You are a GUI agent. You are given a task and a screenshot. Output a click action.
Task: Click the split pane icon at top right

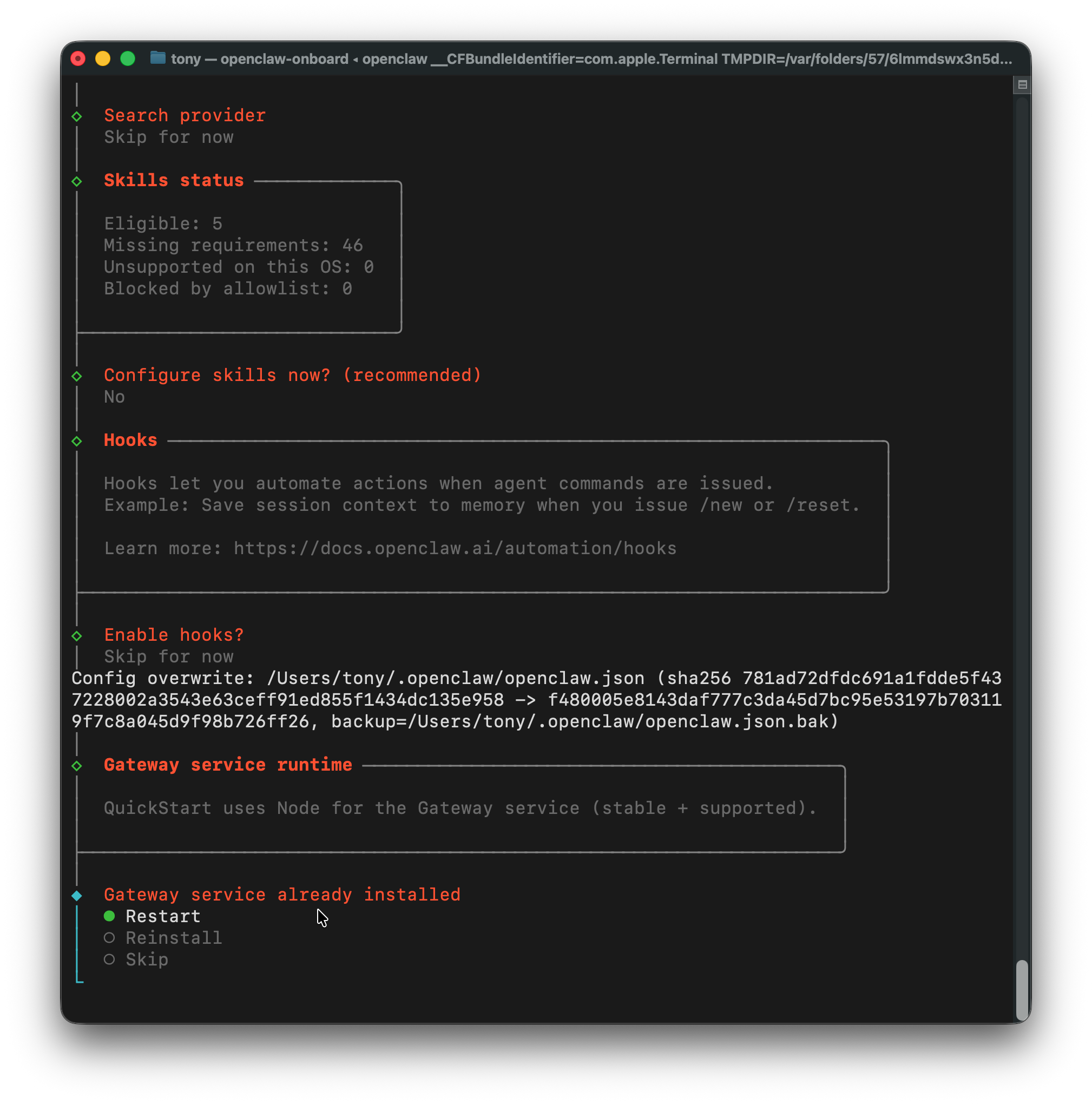pyautogui.click(x=1022, y=85)
